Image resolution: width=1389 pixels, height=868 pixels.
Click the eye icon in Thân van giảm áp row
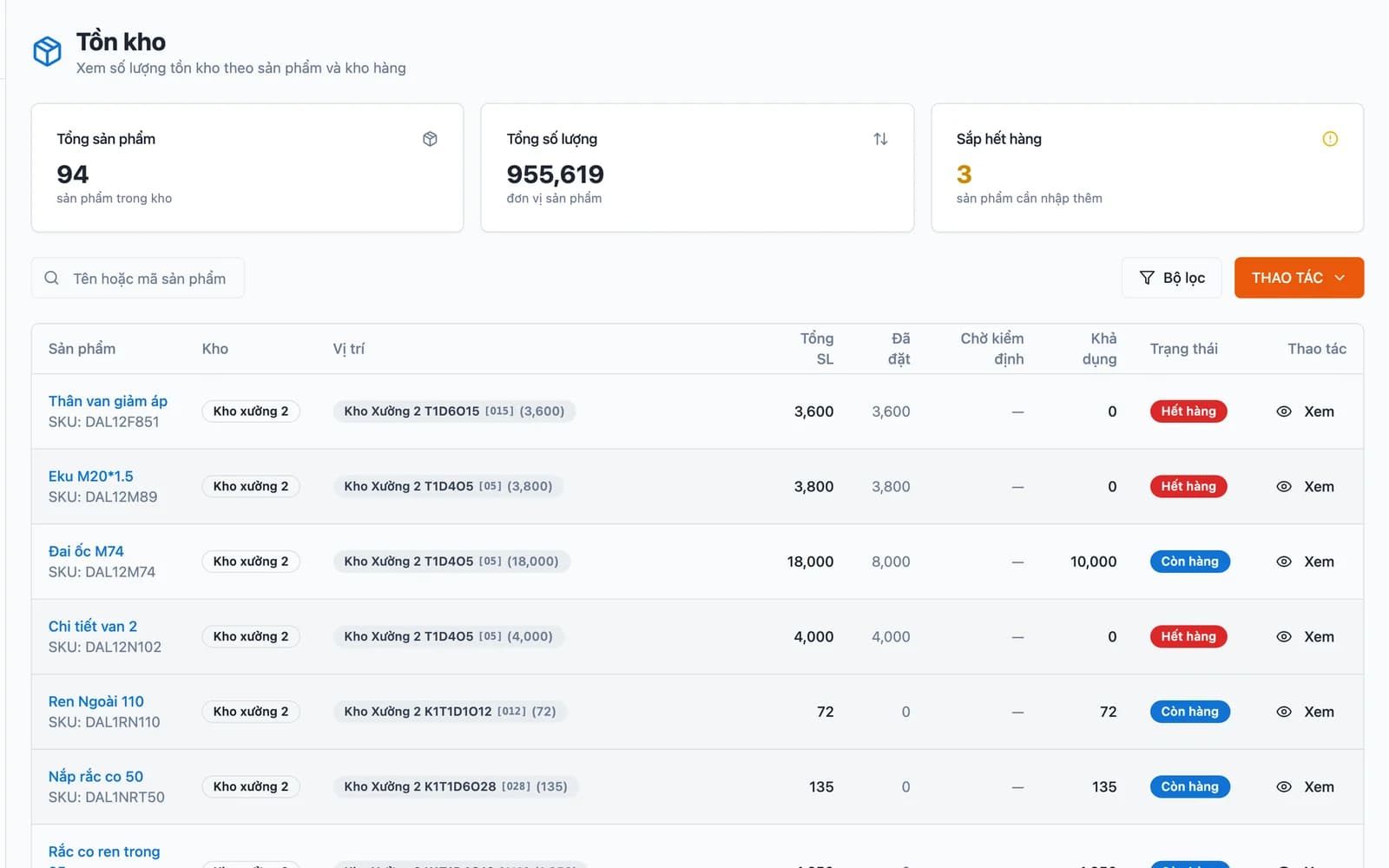click(x=1284, y=411)
